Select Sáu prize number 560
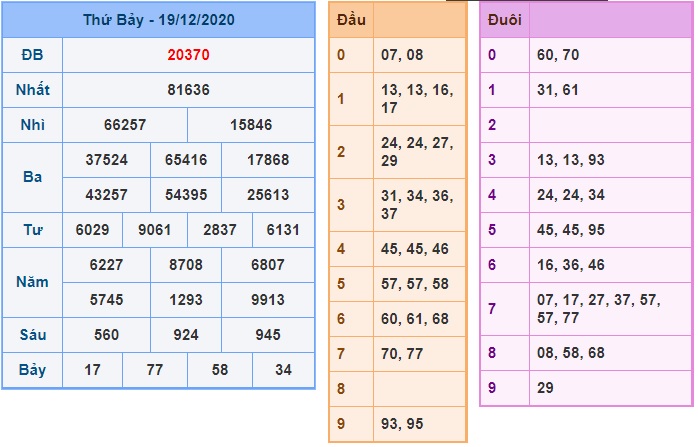The width and height of the screenshot is (698, 447). click(x=106, y=335)
